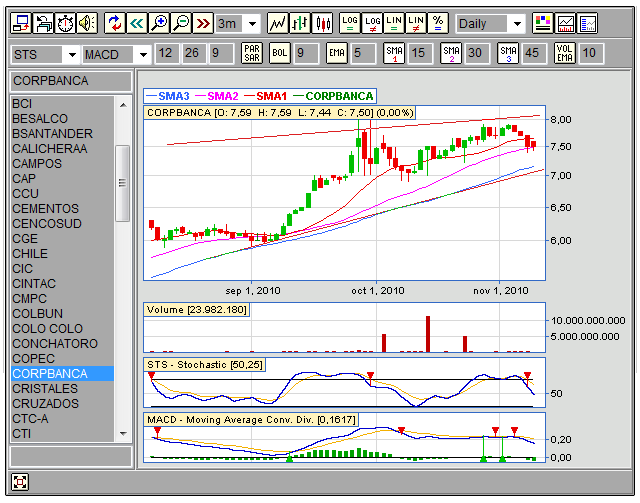
Task: Click the blue indicator chart layout icon
Action: point(588,23)
